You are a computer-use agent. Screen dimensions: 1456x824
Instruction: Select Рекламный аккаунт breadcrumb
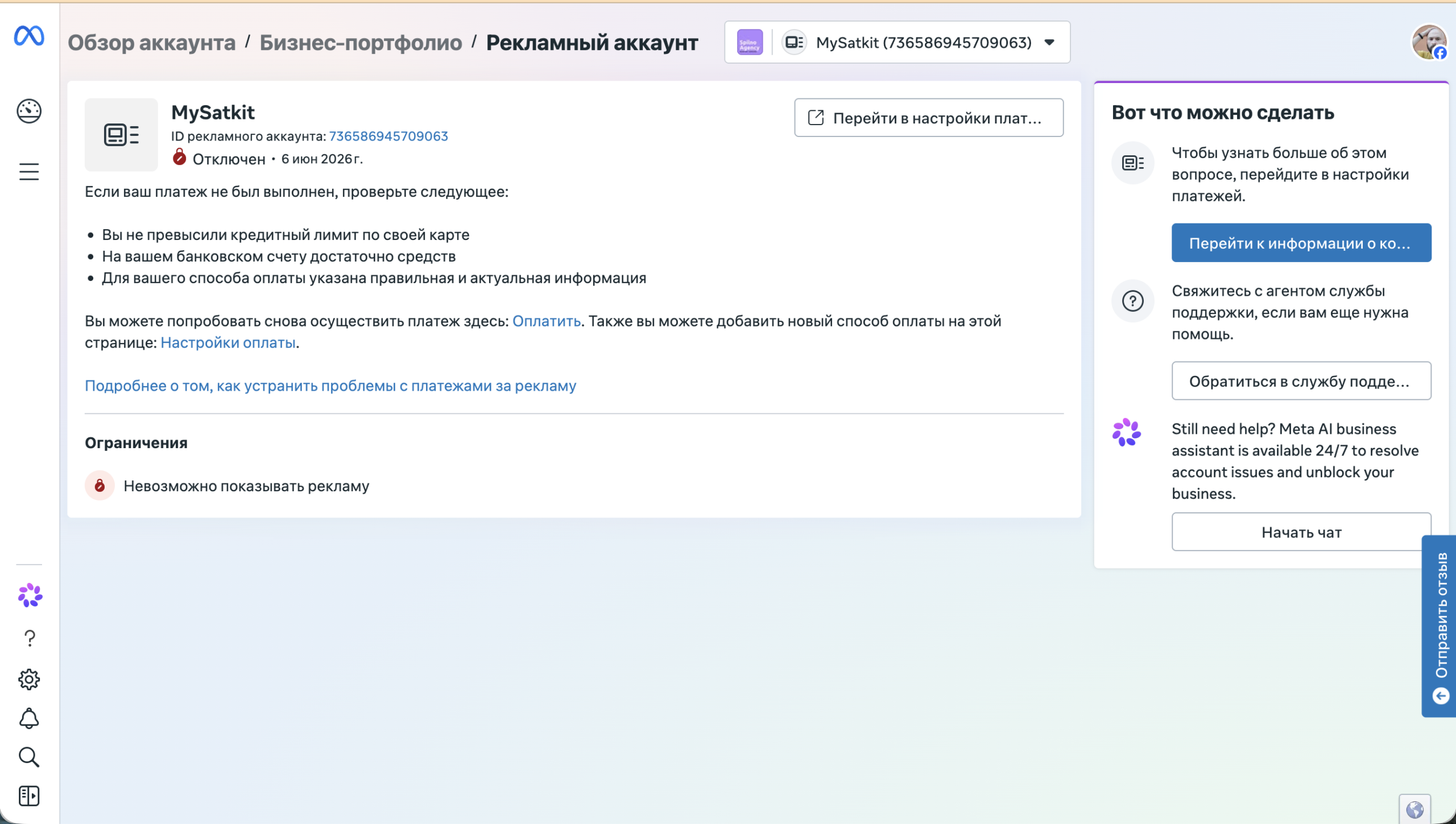tap(592, 43)
